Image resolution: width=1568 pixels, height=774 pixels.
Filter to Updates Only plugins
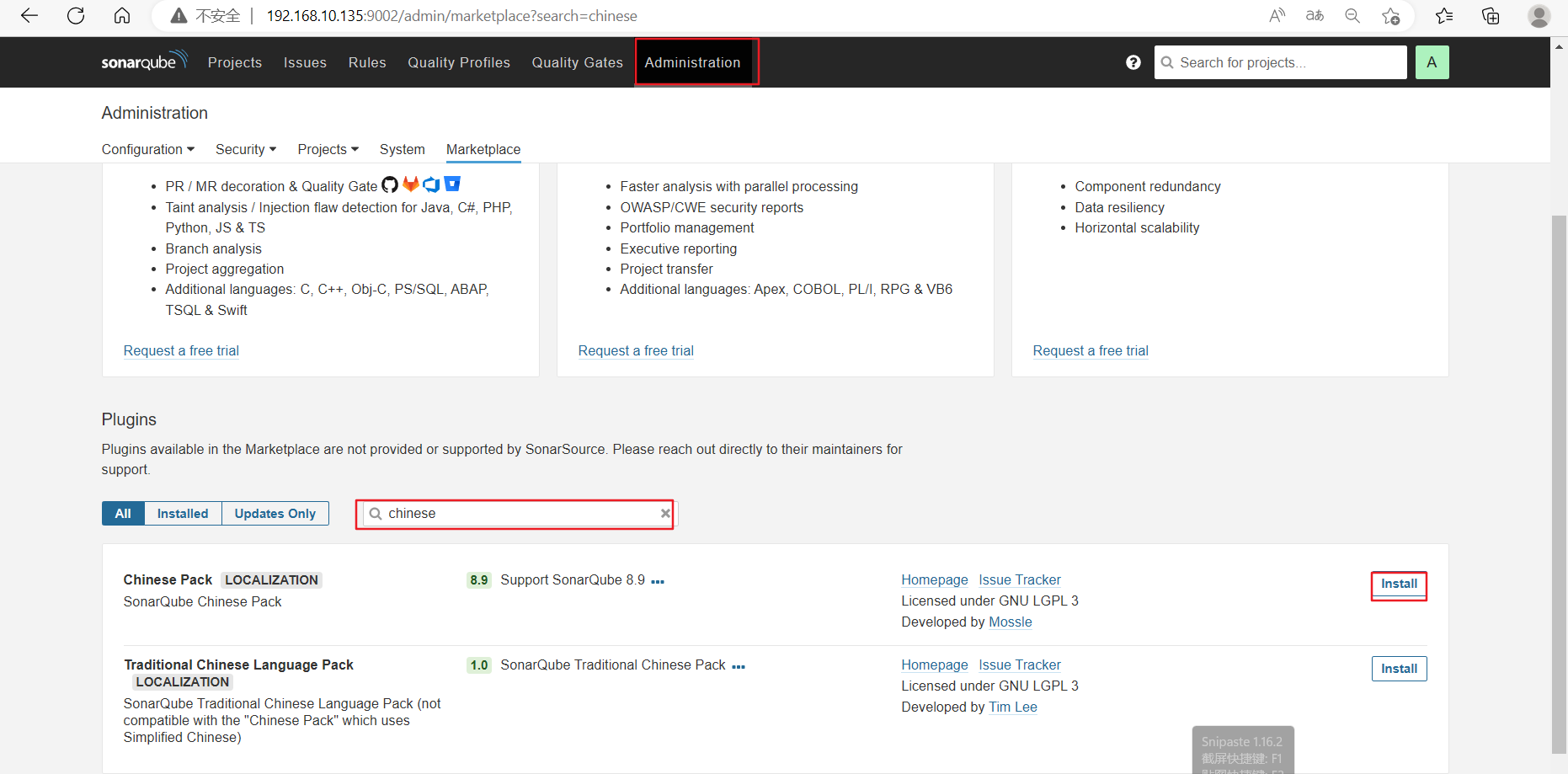tap(275, 514)
